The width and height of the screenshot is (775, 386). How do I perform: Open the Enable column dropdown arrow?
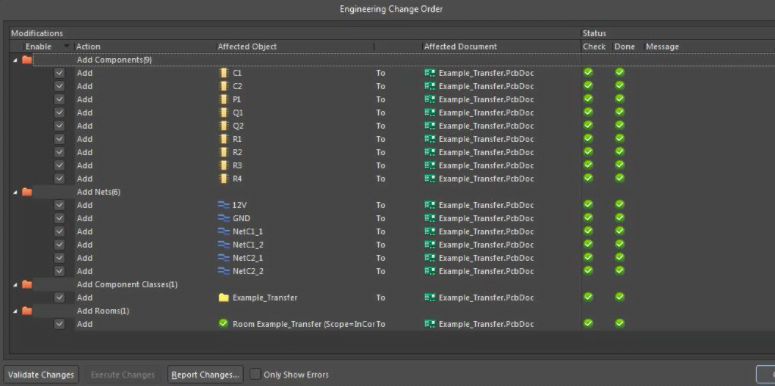[67, 46]
